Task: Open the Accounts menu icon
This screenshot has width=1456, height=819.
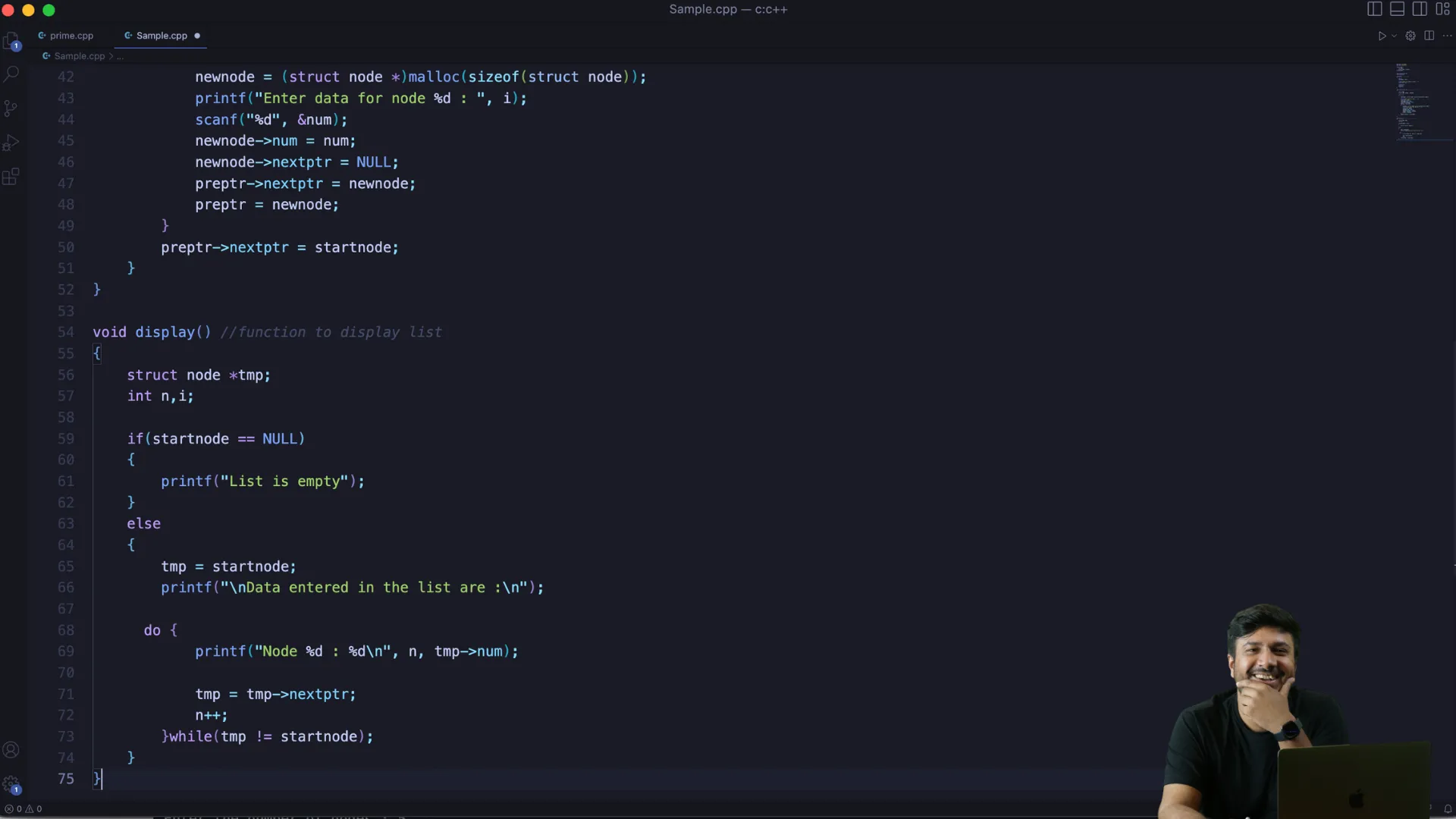Action: pyautogui.click(x=11, y=750)
